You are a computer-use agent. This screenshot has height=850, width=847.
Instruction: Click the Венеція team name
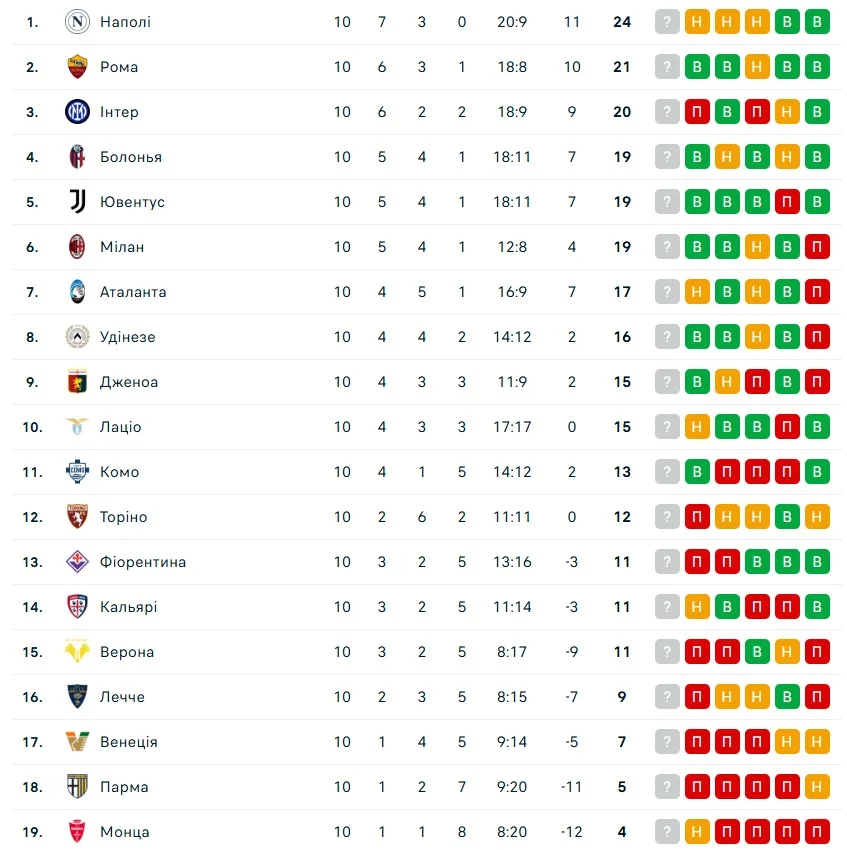coord(128,742)
